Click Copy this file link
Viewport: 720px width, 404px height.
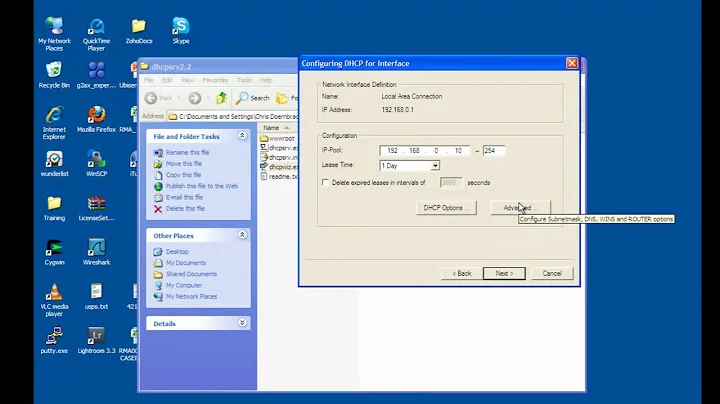pos(183,175)
